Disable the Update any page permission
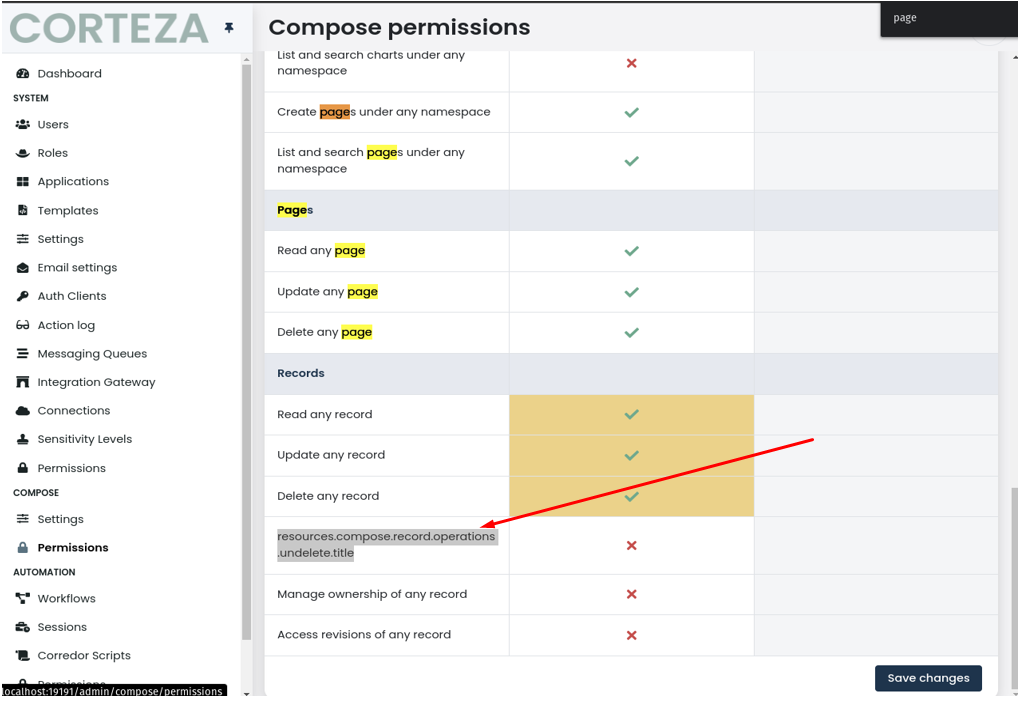The image size is (1020, 703). pos(631,291)
